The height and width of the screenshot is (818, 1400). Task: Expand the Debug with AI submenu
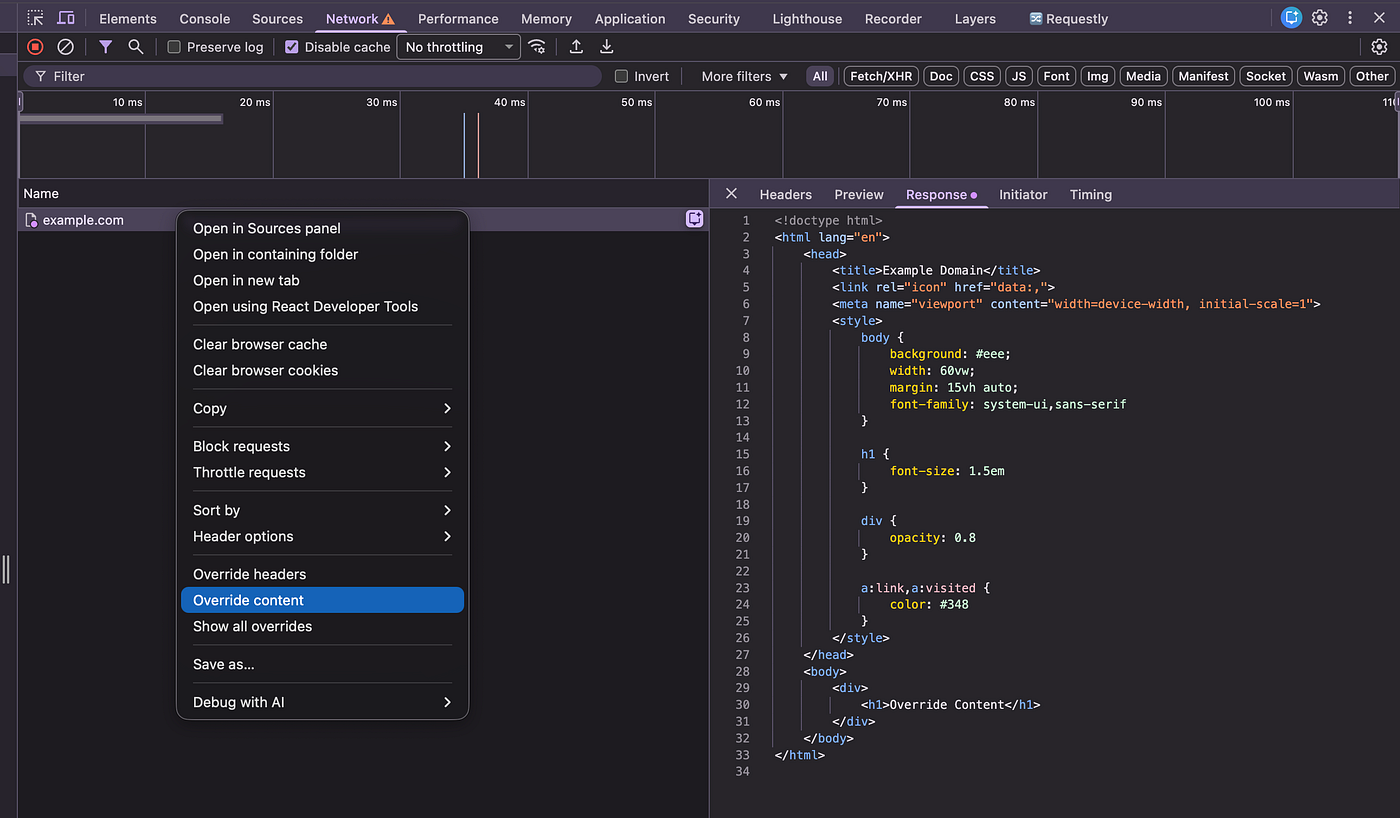pyautogui.click(x=322, y=702)
